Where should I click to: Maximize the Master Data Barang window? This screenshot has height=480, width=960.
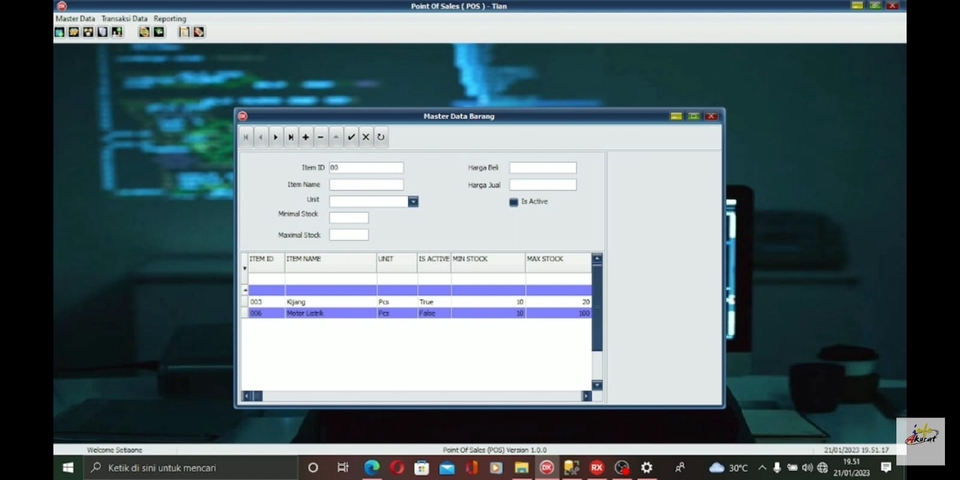click(x=694, y=116)
